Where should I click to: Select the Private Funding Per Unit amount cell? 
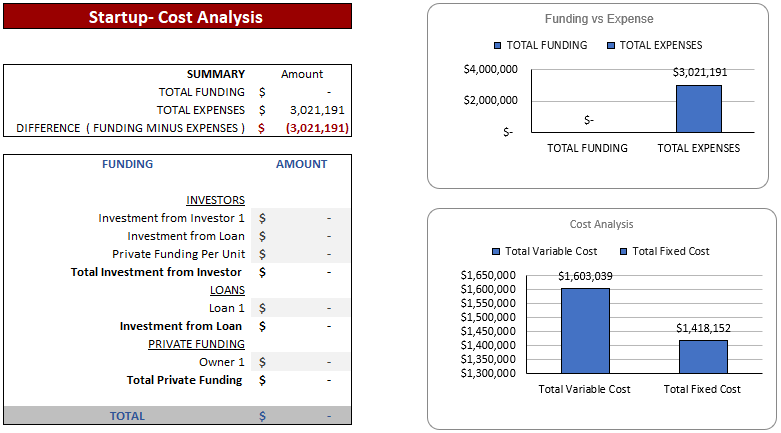(x=300, y=254)
